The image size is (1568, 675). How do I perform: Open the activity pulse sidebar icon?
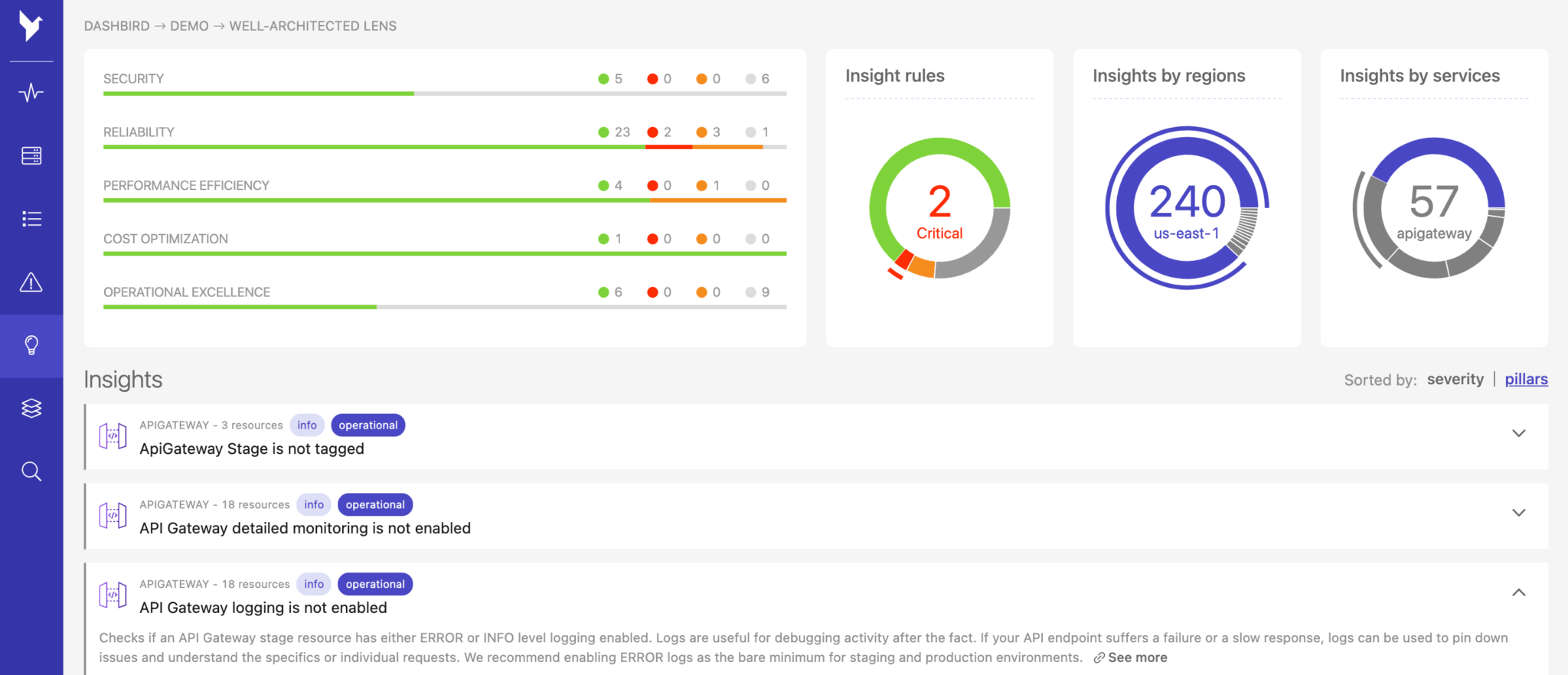[31, 93]
